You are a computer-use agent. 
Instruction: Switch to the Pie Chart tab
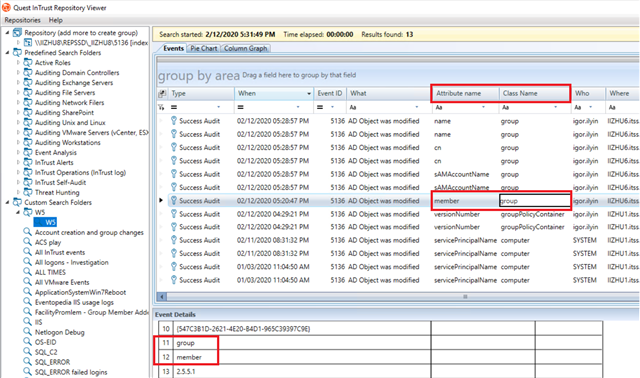coord(204,48)
